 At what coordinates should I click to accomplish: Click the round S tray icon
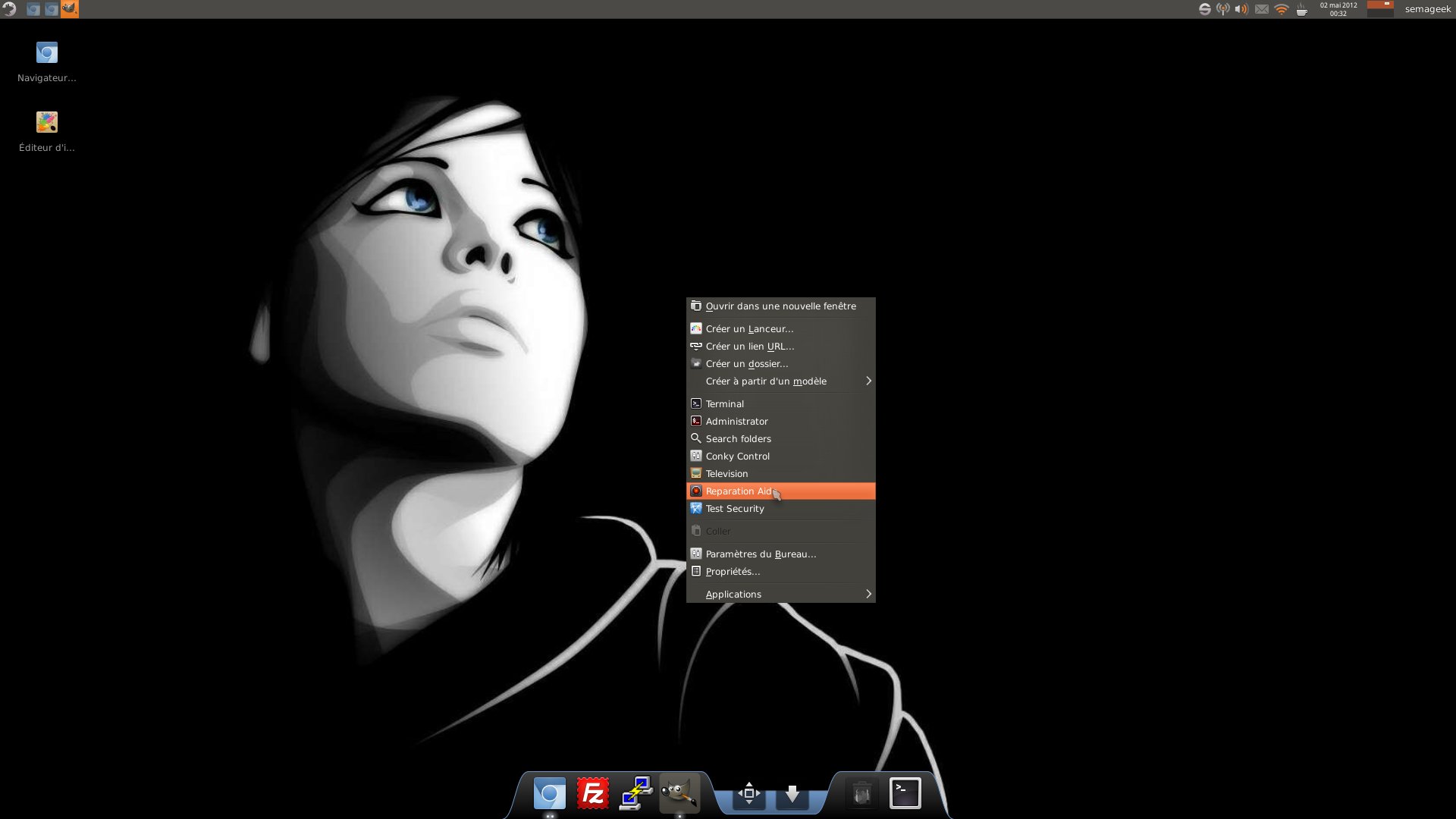[x=1205, y=9]
